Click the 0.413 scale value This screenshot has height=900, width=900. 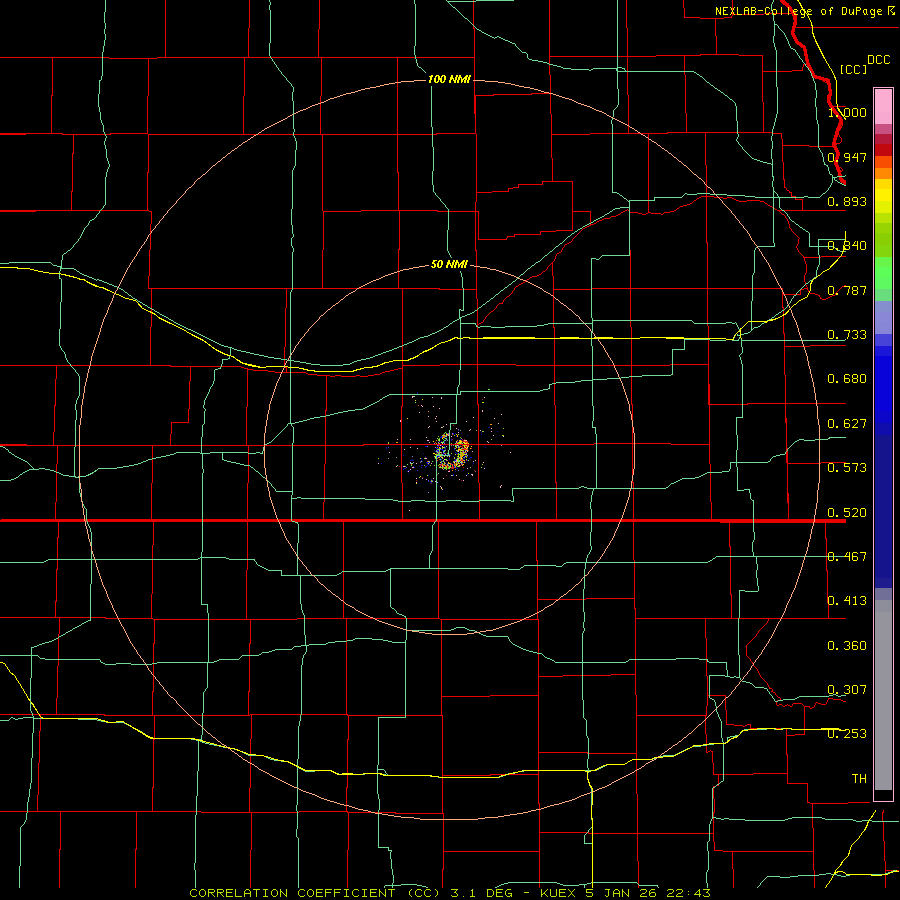coord(847,601)
